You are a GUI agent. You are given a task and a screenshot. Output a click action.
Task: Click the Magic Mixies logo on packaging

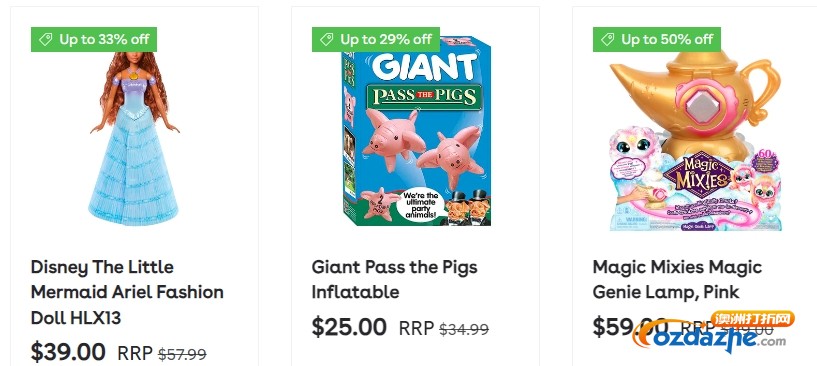tap(702, 174)
